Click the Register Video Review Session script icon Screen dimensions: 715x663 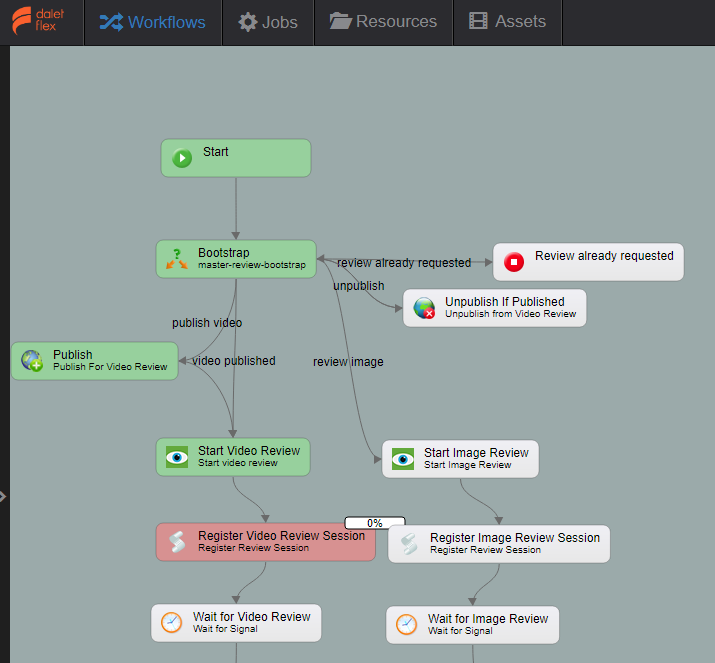pyautogui.click(x=177, y=542)
